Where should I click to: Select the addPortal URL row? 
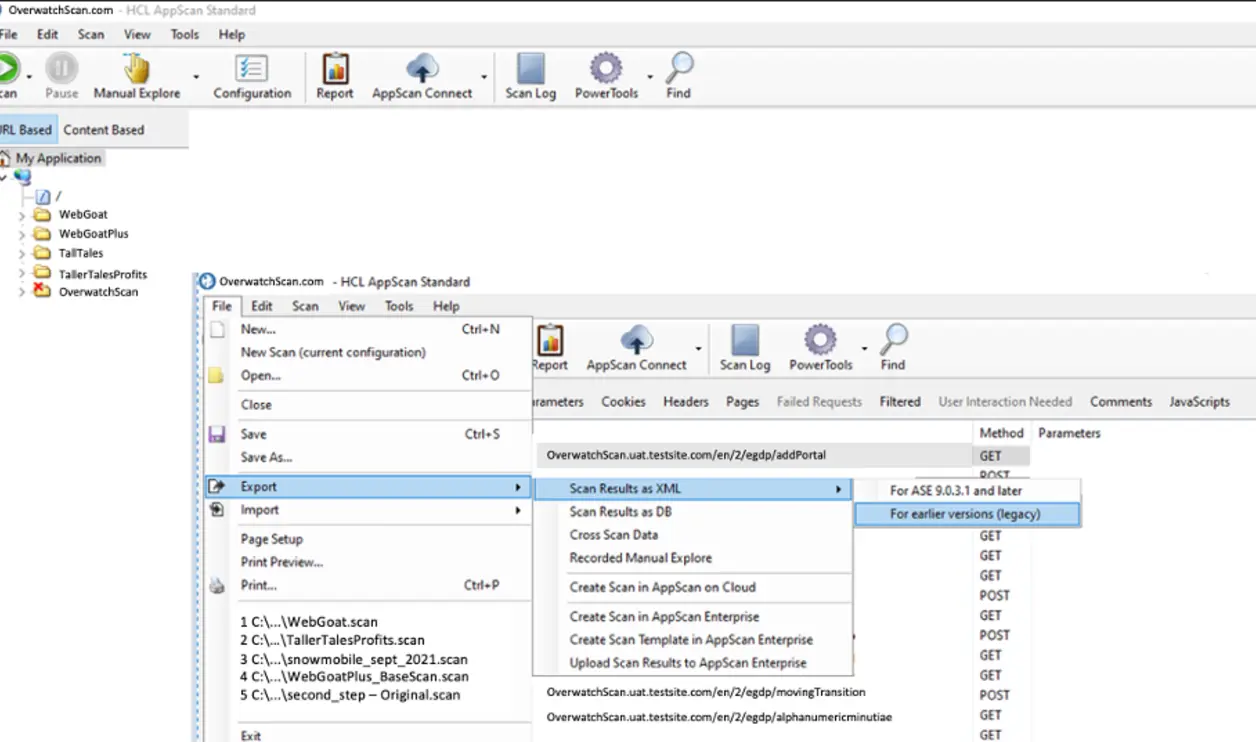tap(686, 455)
